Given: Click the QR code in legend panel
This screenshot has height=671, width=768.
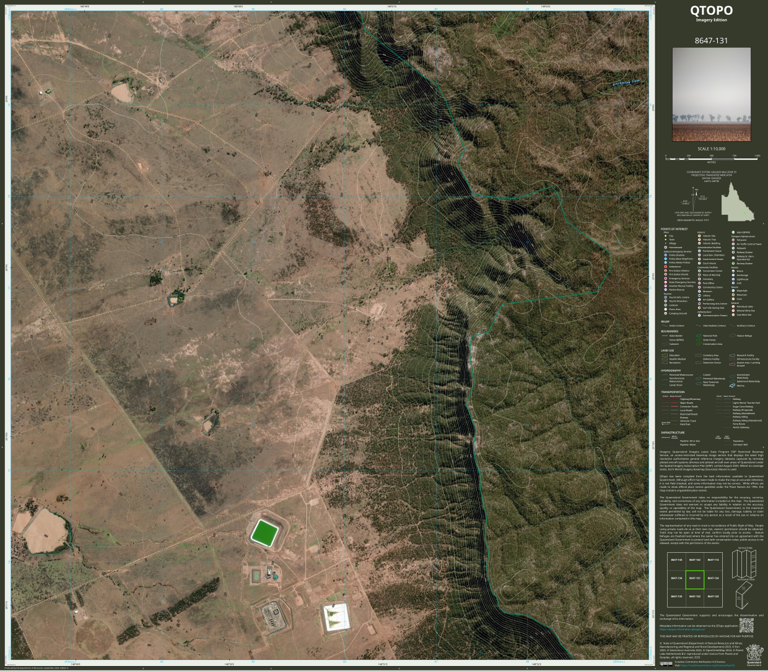Looking at the screenshot, I should coord(746,625).
